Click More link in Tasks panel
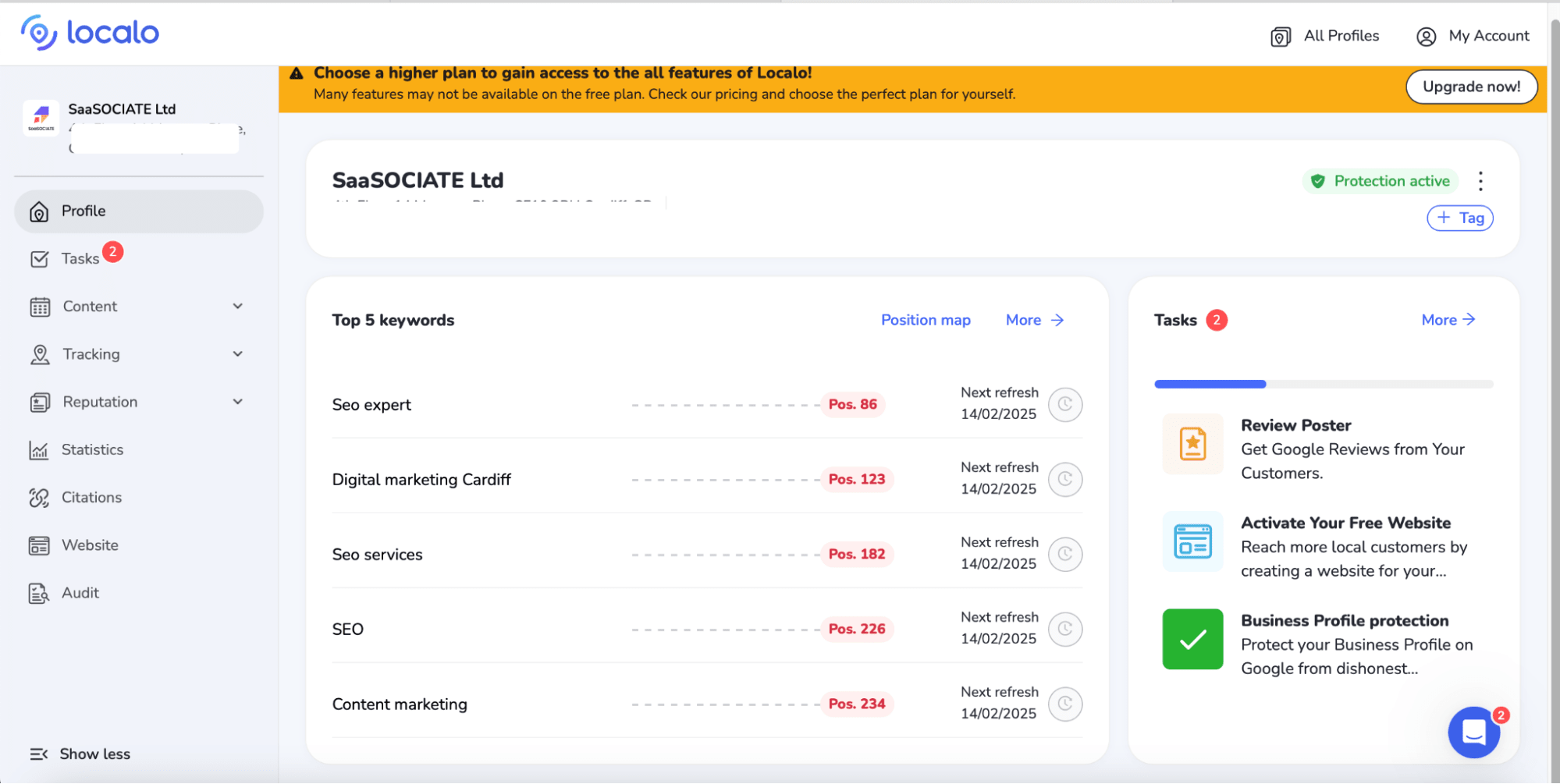Screen dimensions: 1560x784 (x=1448, y=320)
